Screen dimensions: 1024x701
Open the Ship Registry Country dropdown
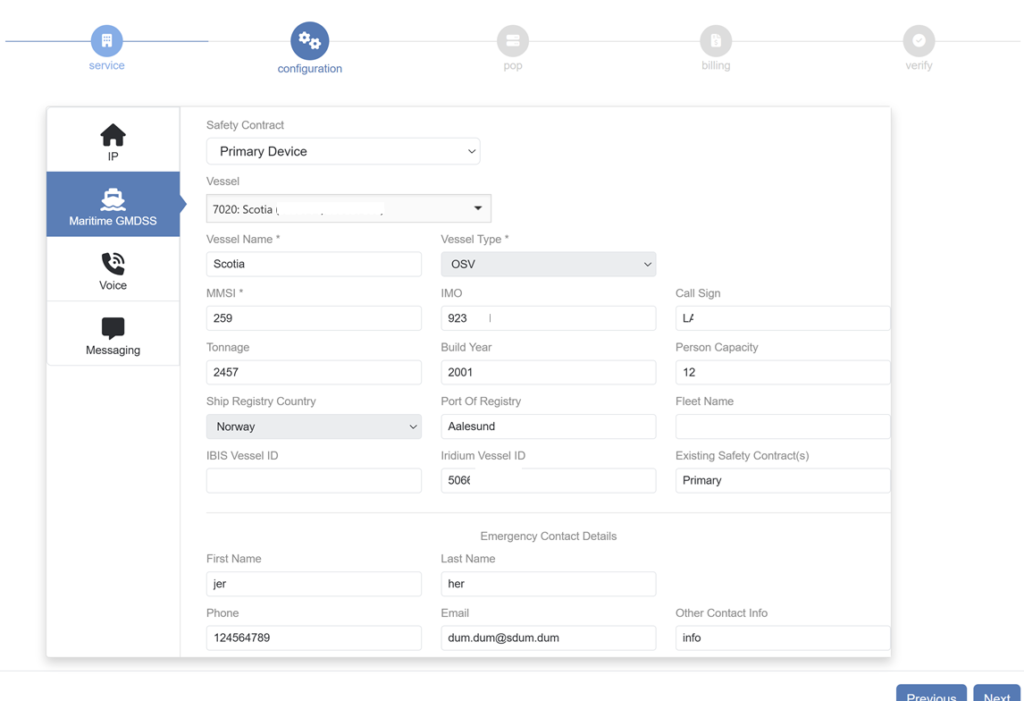coord(314,427)
